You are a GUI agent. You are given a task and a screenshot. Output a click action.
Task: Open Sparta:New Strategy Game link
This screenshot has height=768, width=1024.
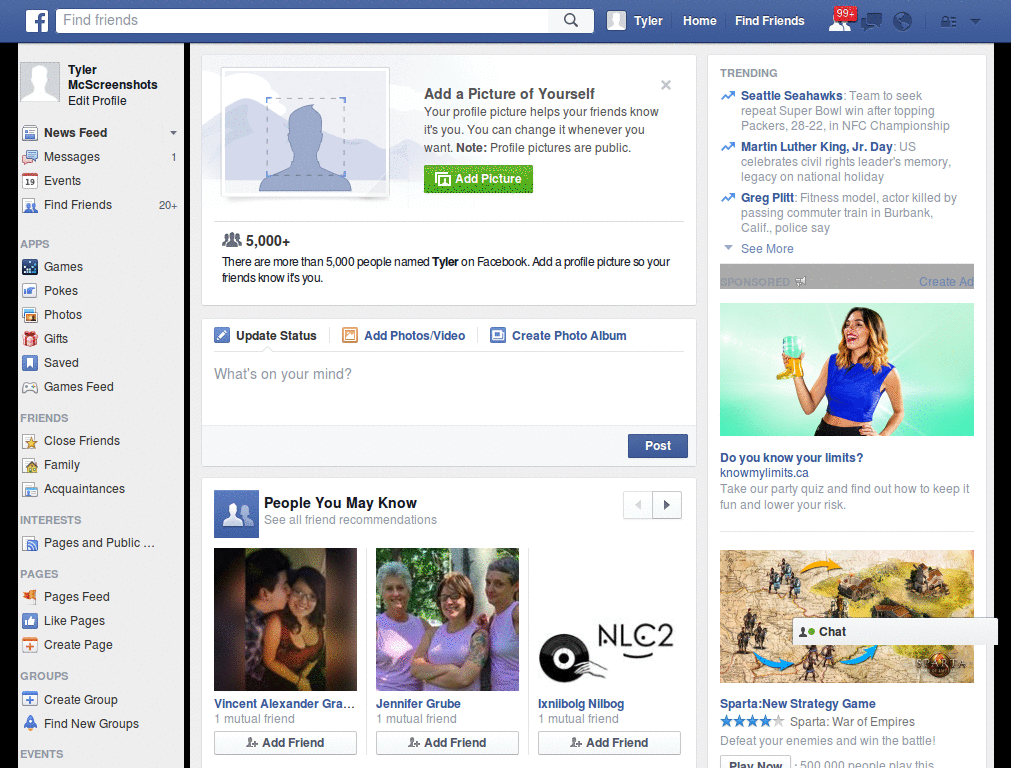[x=797, y=704]
